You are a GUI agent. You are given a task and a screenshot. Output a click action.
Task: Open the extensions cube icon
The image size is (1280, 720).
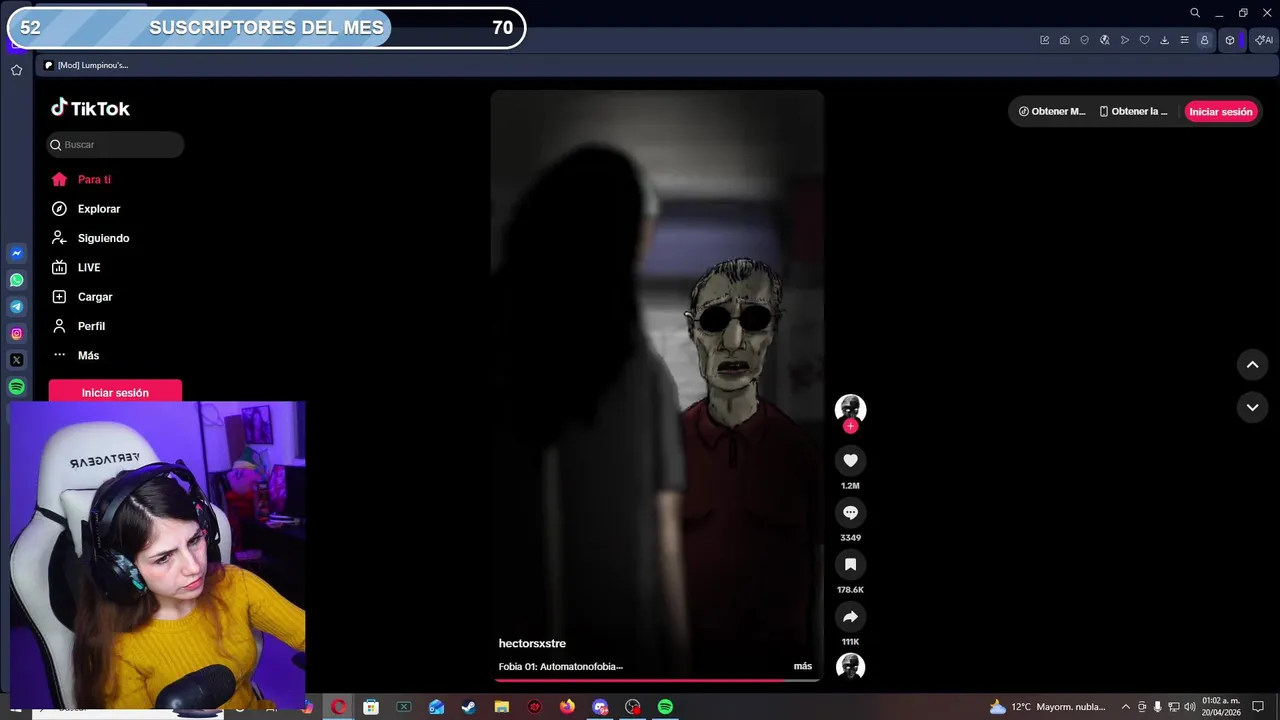pos(1230,40)
